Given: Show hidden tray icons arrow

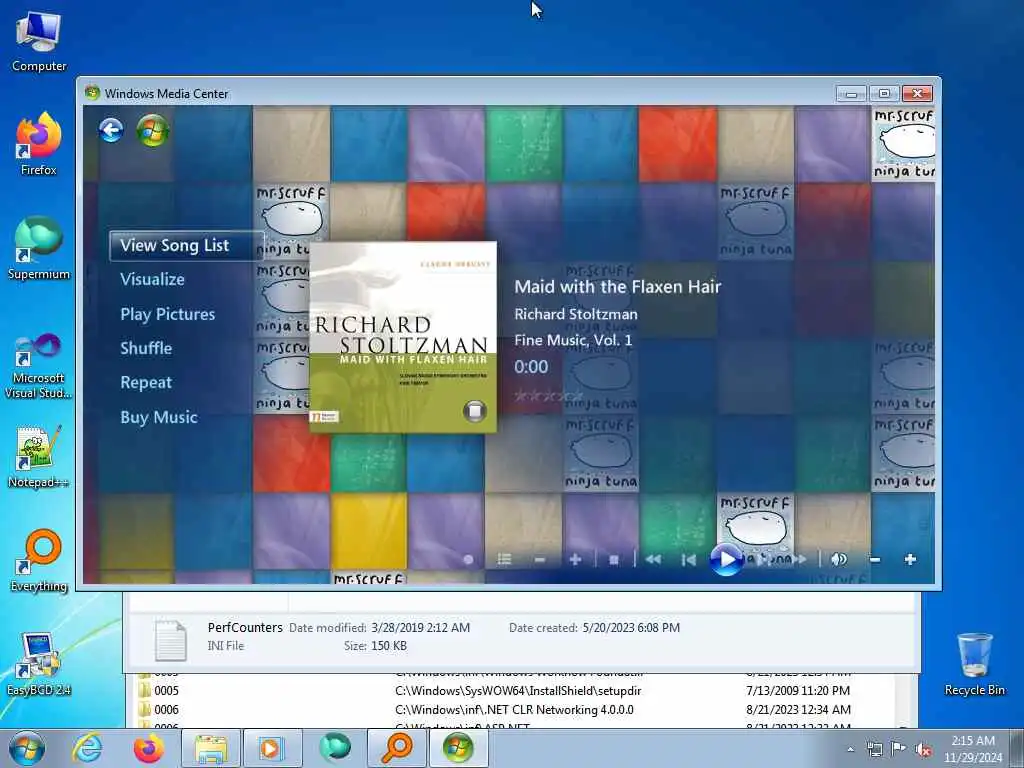Looking at the screenshot, I should tap(850, 749).
